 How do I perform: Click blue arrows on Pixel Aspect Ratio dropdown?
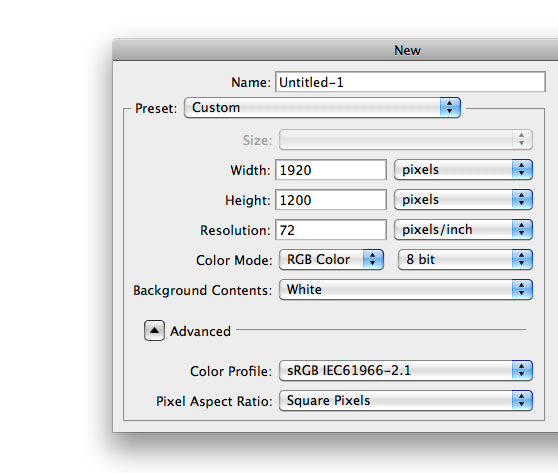pos(522,400)
